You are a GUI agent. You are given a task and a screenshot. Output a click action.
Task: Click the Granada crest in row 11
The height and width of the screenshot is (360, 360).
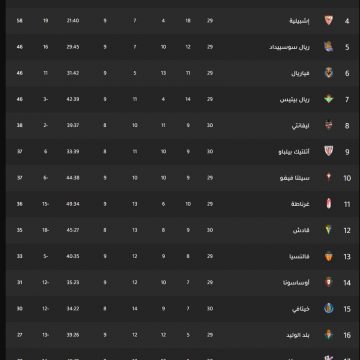click(329, 204)
